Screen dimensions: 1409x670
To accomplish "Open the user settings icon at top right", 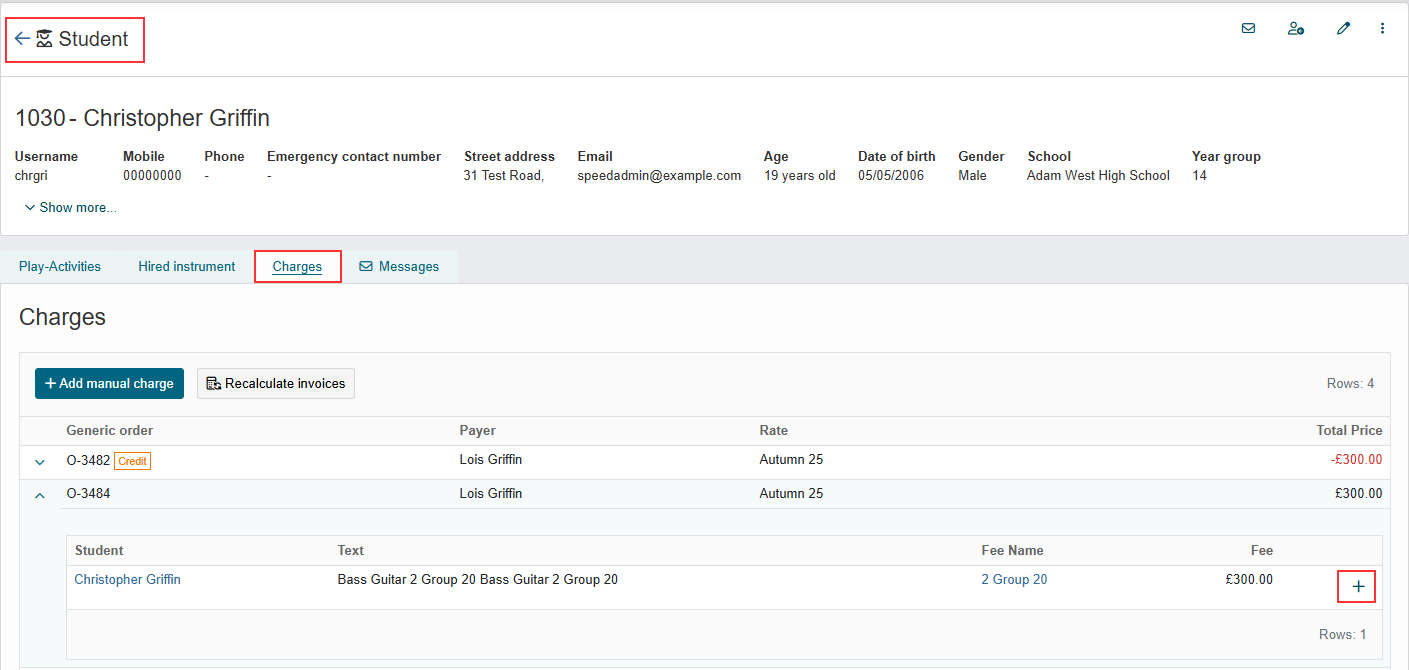I will tap(1295, 28).
